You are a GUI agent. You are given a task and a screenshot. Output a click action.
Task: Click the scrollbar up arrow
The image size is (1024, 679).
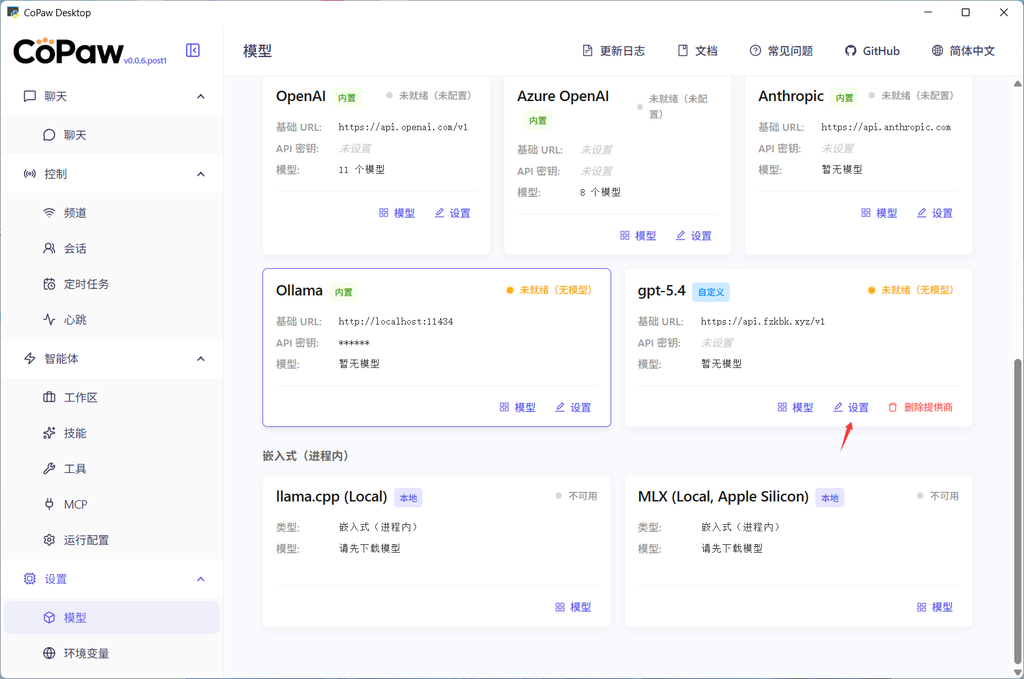(1017, 84)
